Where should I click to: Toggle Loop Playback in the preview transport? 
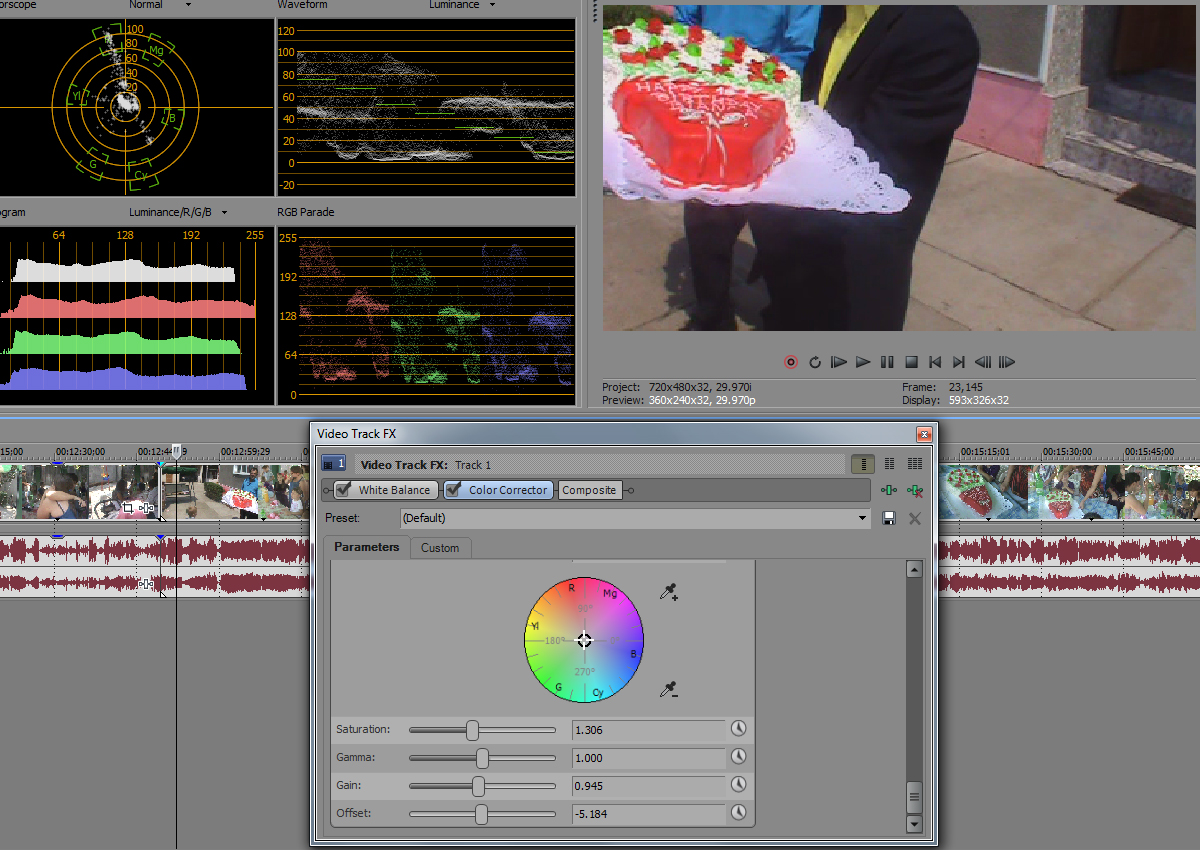pyautogui.click(x=815, y=362)
